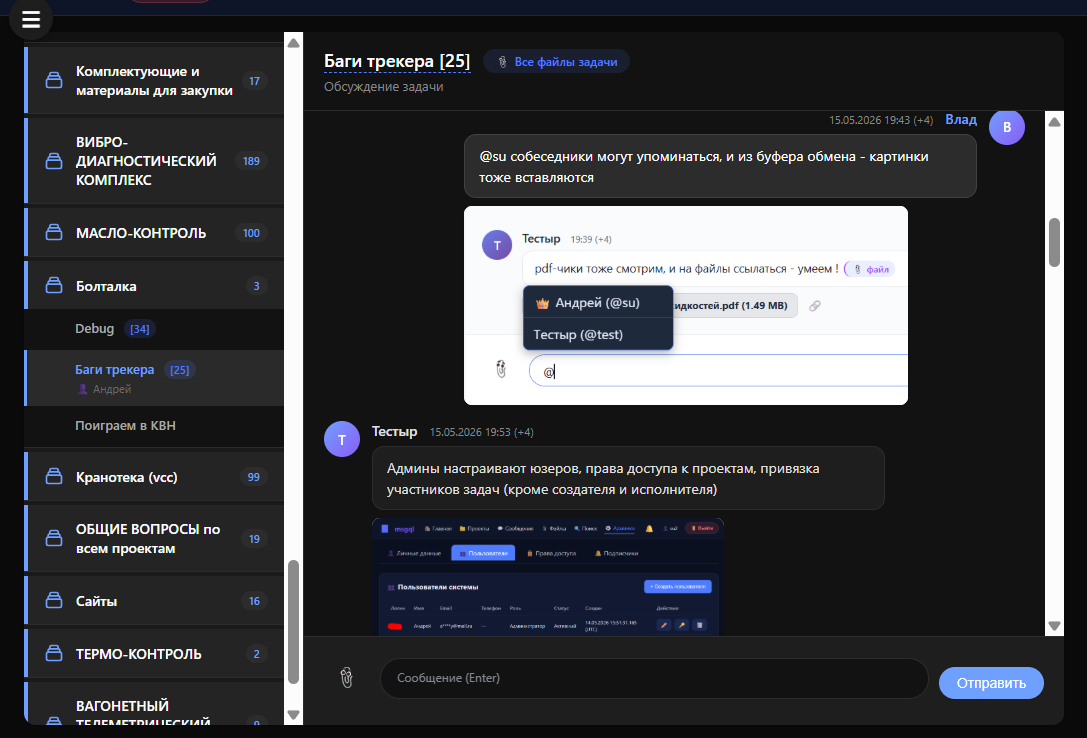Click chat scrollbar up arrow

tap(1054, 122)
